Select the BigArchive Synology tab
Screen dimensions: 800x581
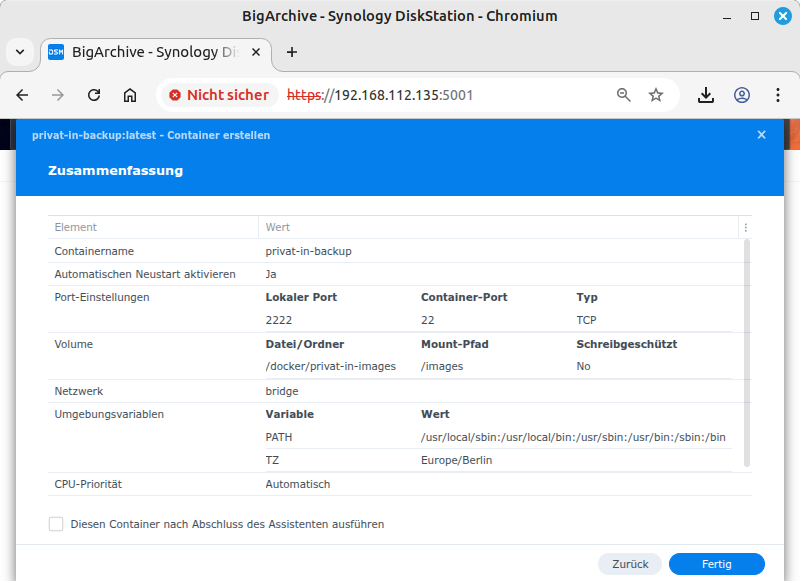click(150, 52)
